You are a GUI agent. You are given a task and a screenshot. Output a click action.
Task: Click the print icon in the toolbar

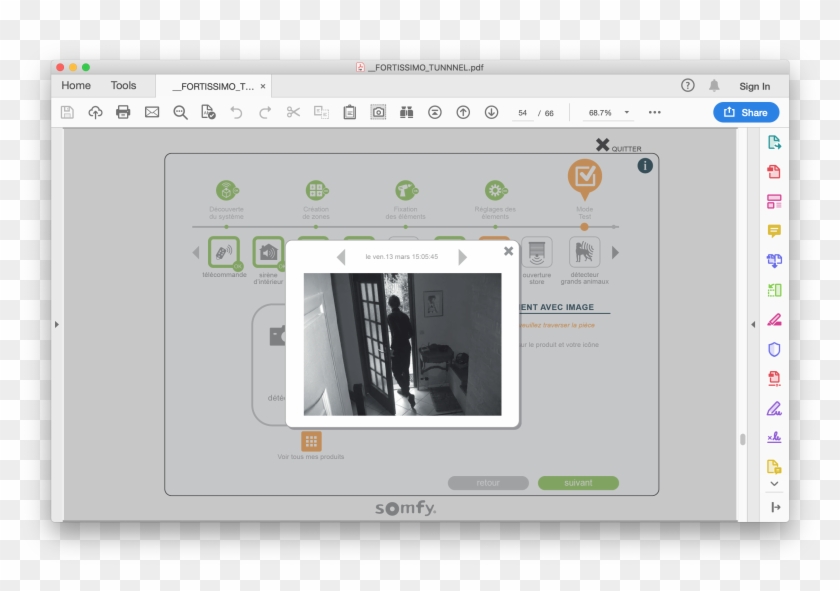tap(123, 112)
